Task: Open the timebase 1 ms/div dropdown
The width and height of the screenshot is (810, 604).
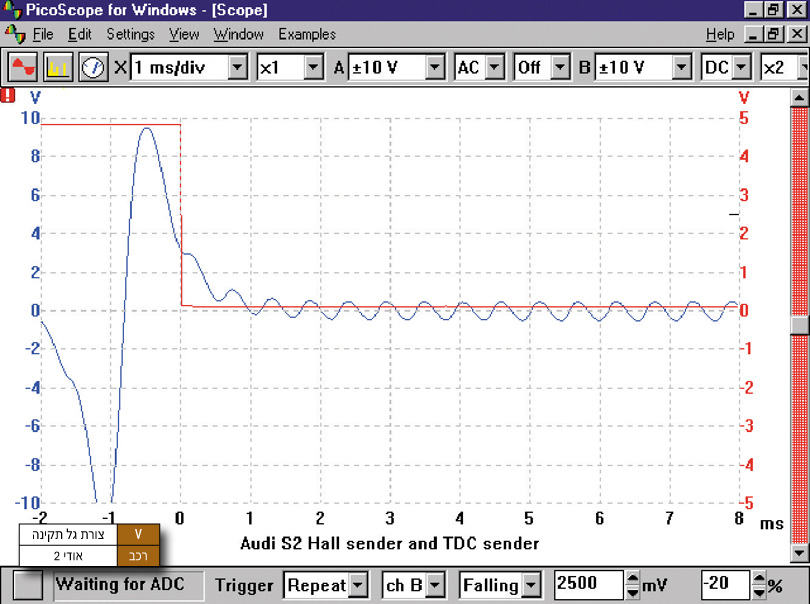Action: click(x=237, y=68)
